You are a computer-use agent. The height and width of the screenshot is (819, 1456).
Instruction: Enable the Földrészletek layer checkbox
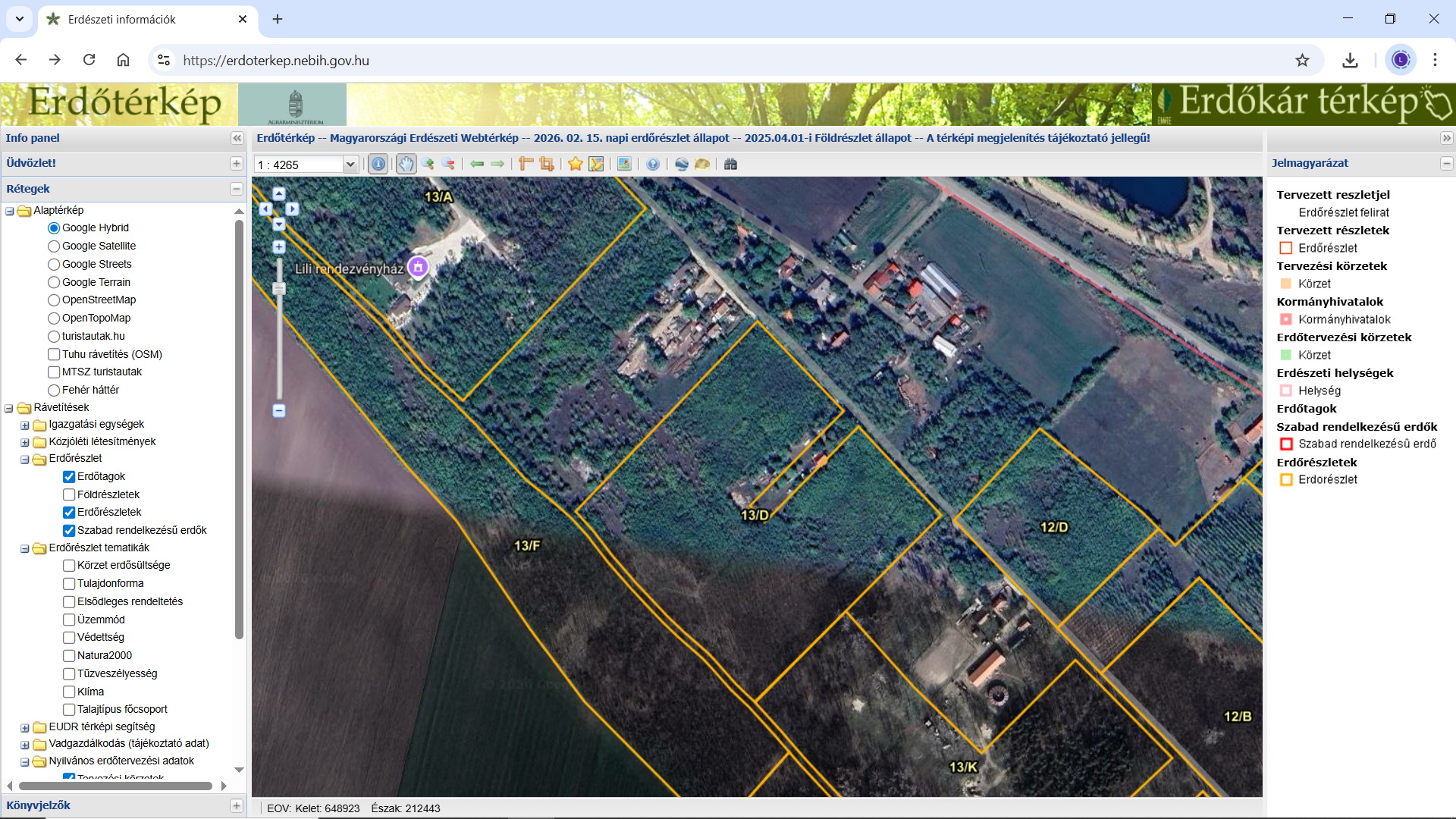pyautogui.click(x=69, y=494)
